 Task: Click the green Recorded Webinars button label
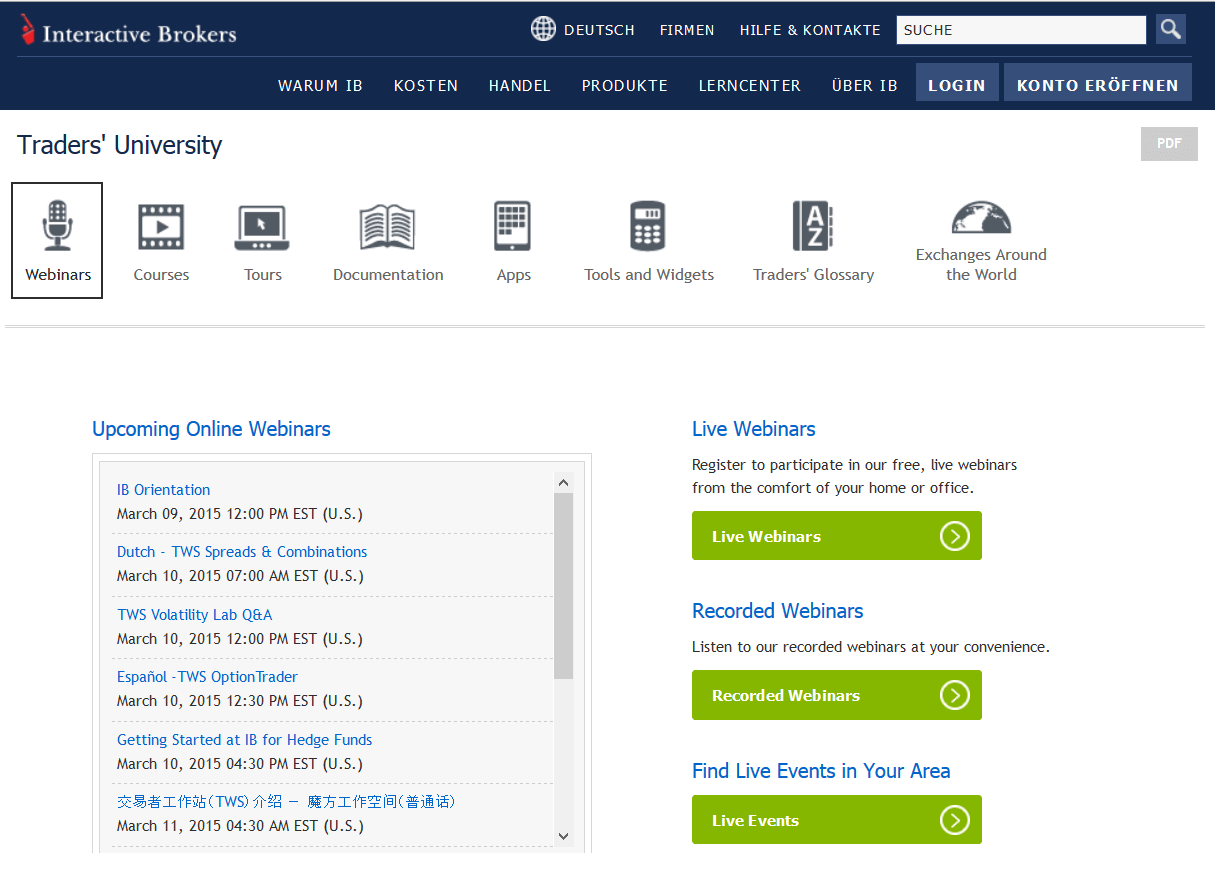(x=786, y=695)
